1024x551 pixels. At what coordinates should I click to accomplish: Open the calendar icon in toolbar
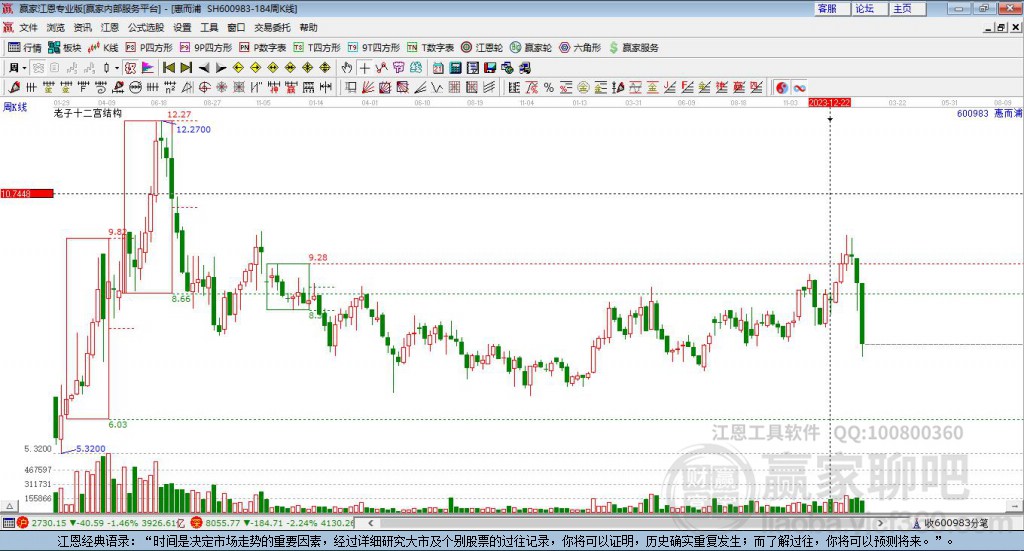pos(438,68)
